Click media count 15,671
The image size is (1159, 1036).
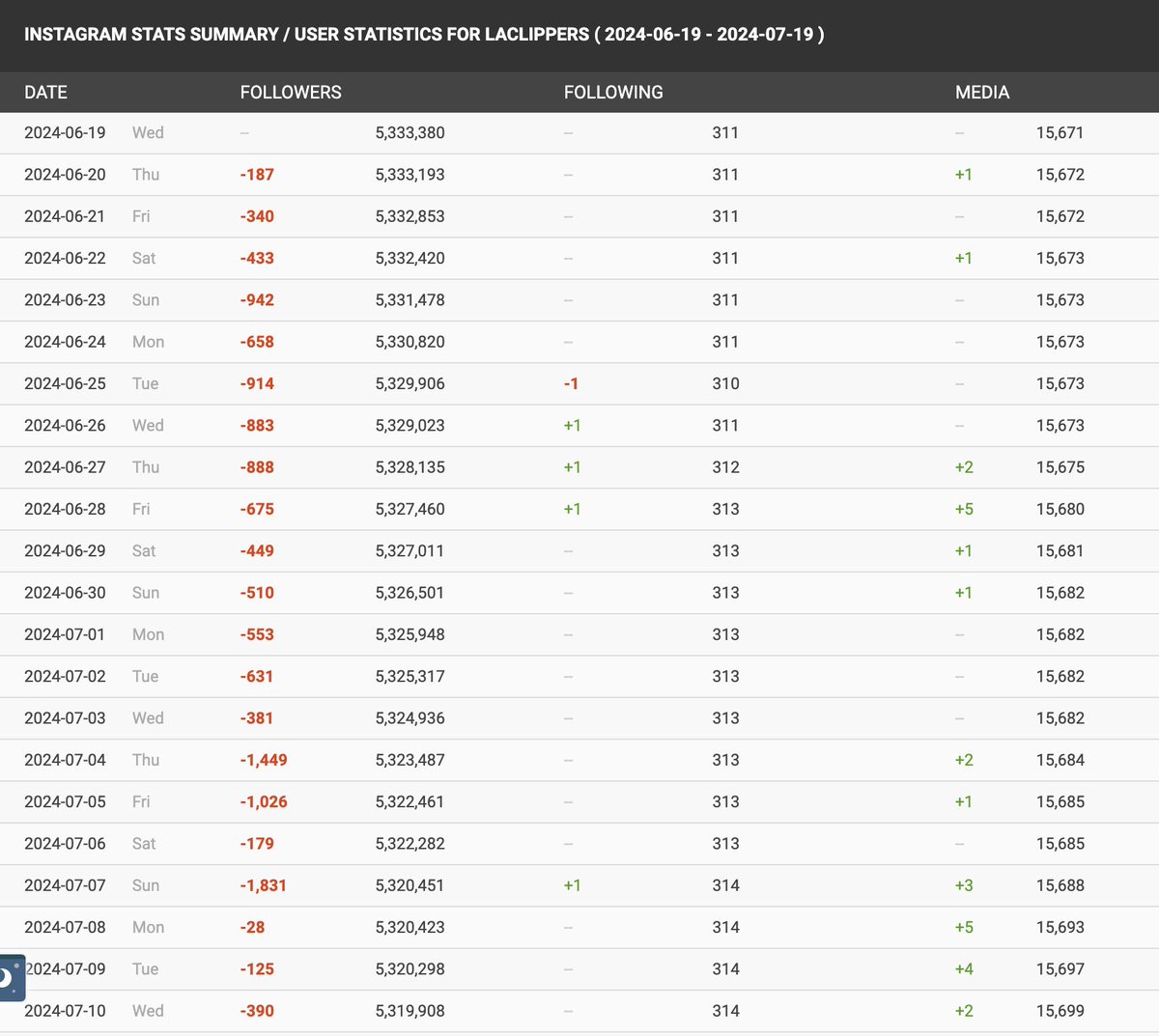point(1060,133)
